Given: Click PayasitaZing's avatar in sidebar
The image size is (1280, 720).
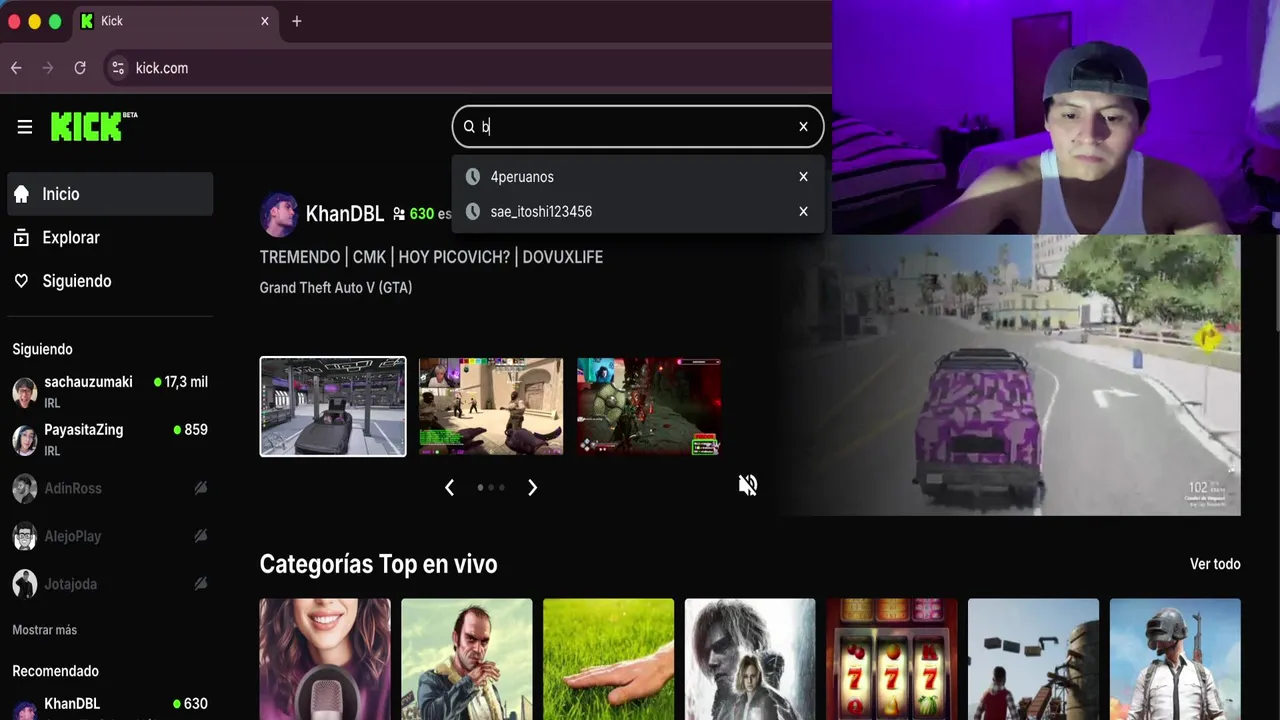Looking at the screenshot, I should [25, 440].
